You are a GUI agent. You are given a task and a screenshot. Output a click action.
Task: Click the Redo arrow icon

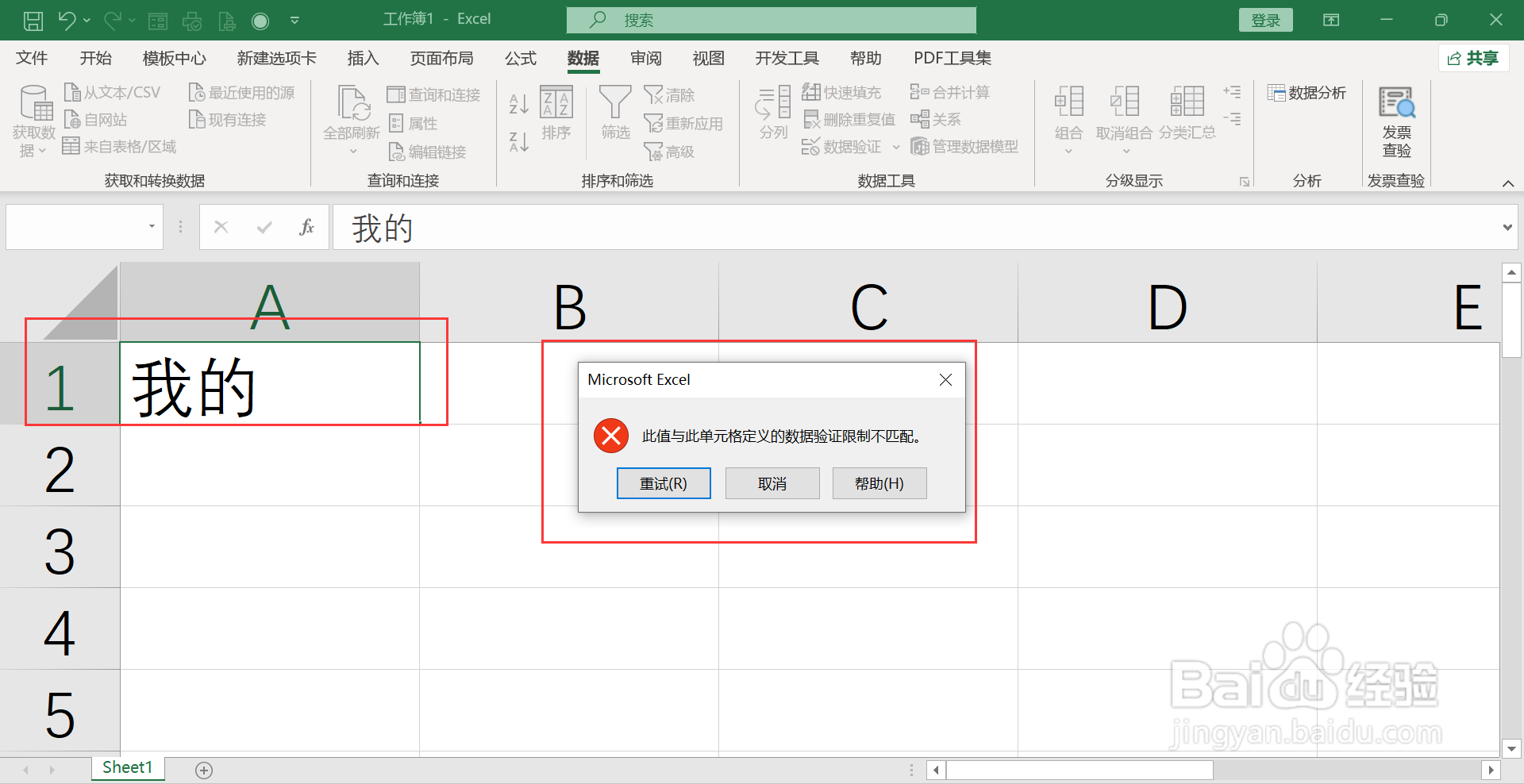112,21
